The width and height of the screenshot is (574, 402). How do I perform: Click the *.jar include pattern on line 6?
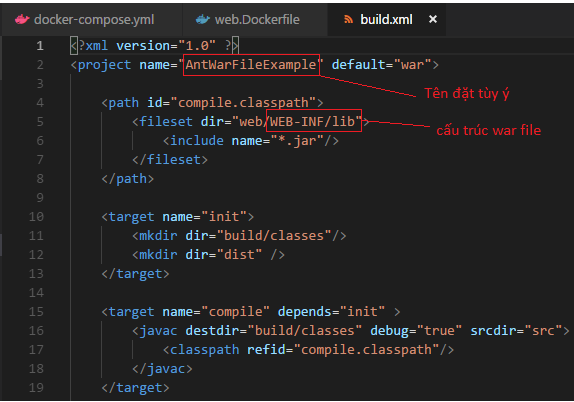[297, 141]
